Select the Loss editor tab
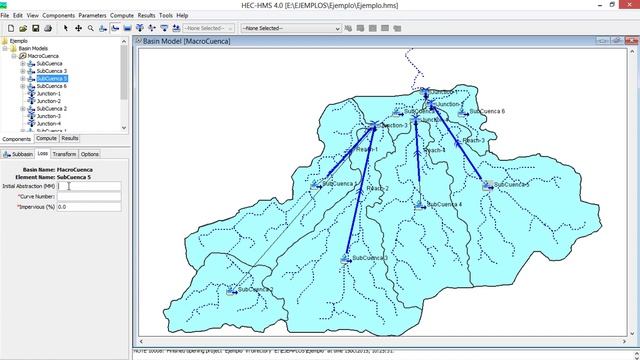Image resolution: width=640 pixels, height=360 pixels. [x=42, y=153]
